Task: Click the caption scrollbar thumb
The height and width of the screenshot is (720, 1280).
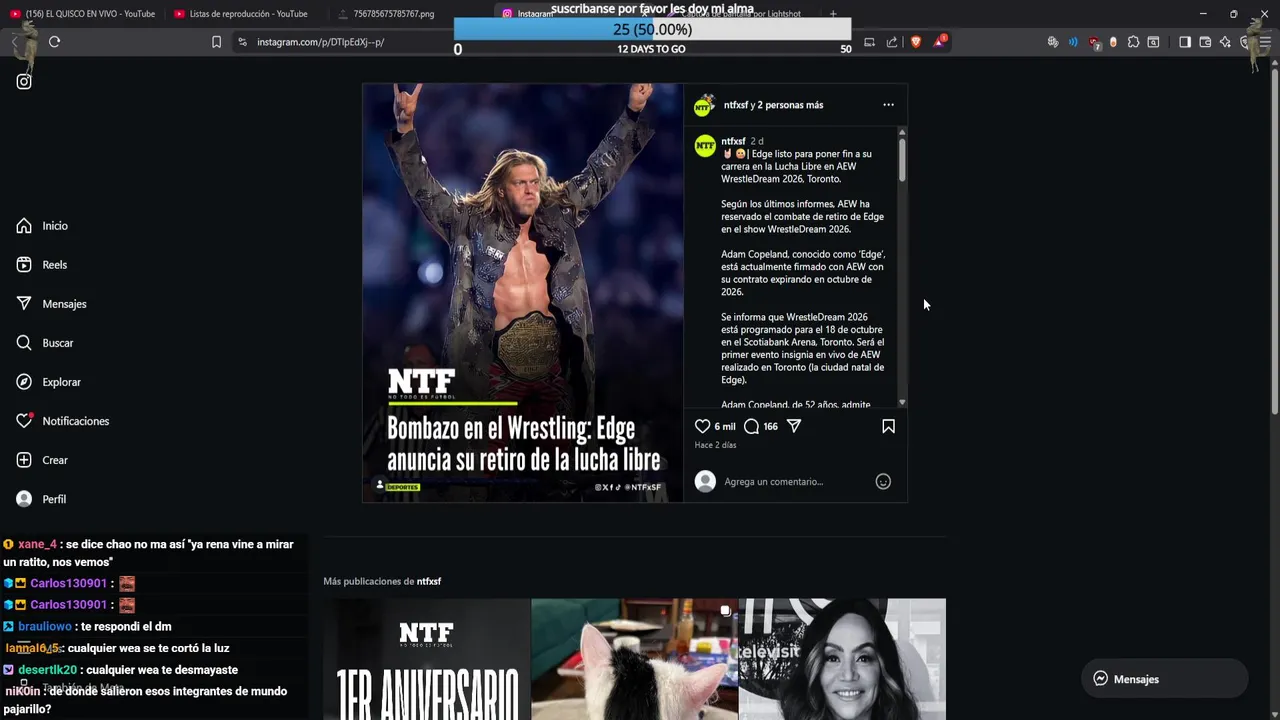Action: pos(902,160)
